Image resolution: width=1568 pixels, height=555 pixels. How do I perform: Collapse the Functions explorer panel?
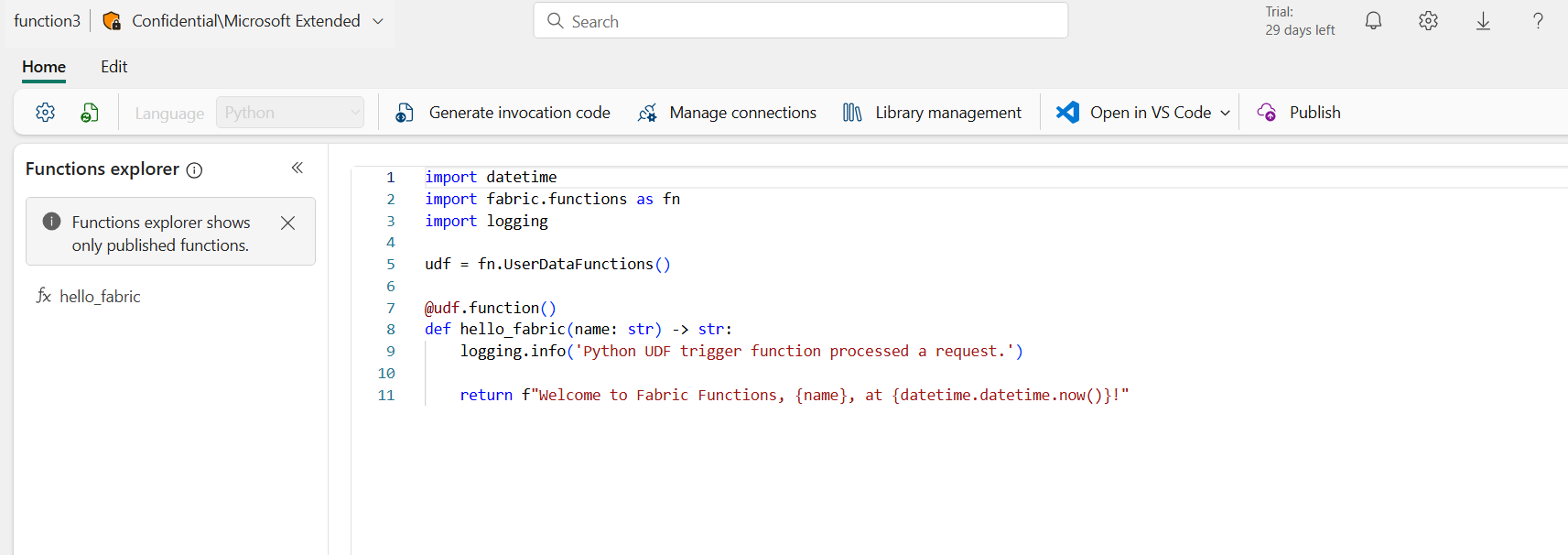click(297, 168)
